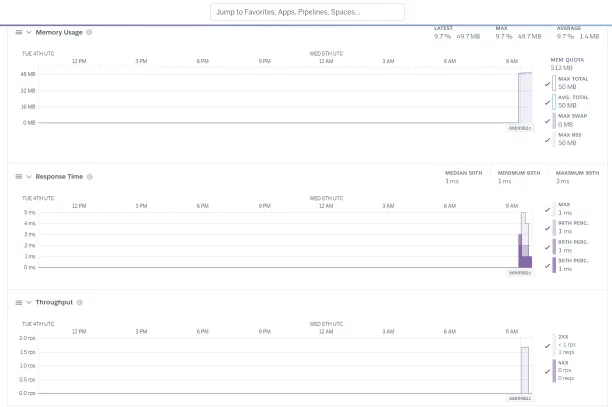
Task: Toggle the 50th Perc. response series
Action: pyautogui.click(x=547, y=266)
